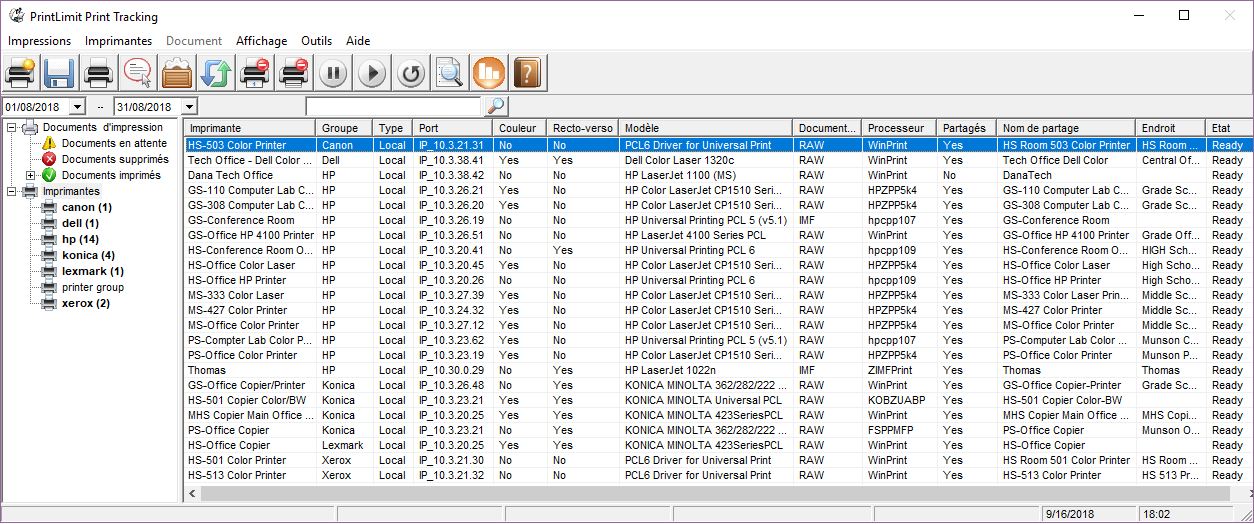Click the search magnifier button
The image size is (1254, 524).
coord(495,106)
